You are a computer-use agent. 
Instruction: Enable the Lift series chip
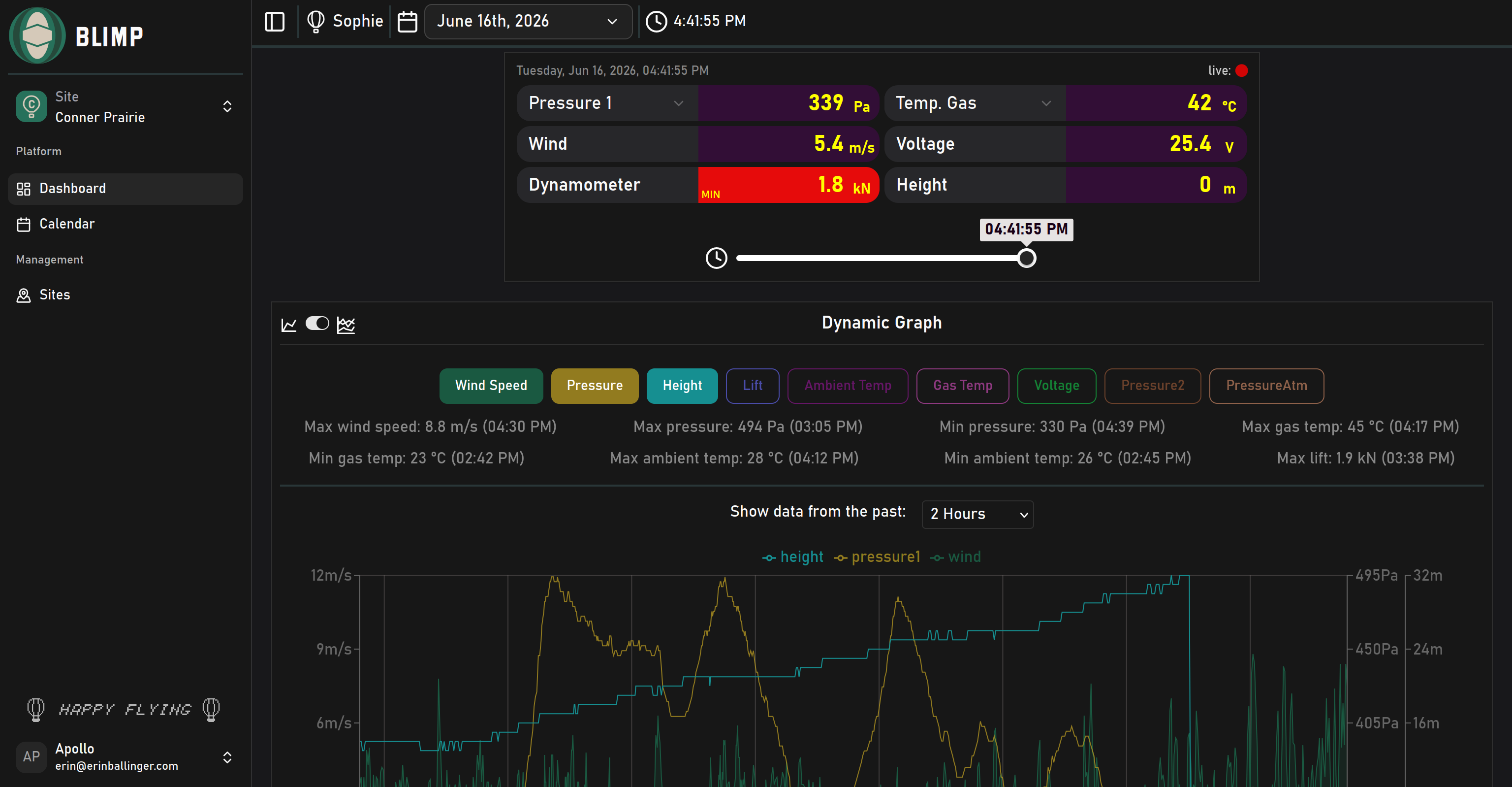click(753, 386)
